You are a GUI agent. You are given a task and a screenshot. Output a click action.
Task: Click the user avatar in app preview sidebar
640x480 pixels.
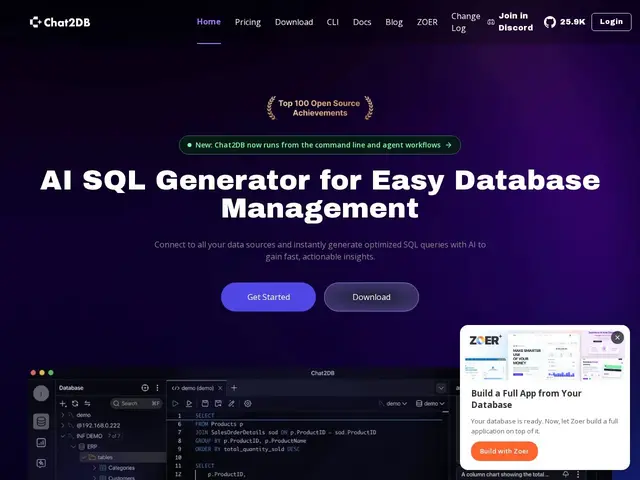41,393
